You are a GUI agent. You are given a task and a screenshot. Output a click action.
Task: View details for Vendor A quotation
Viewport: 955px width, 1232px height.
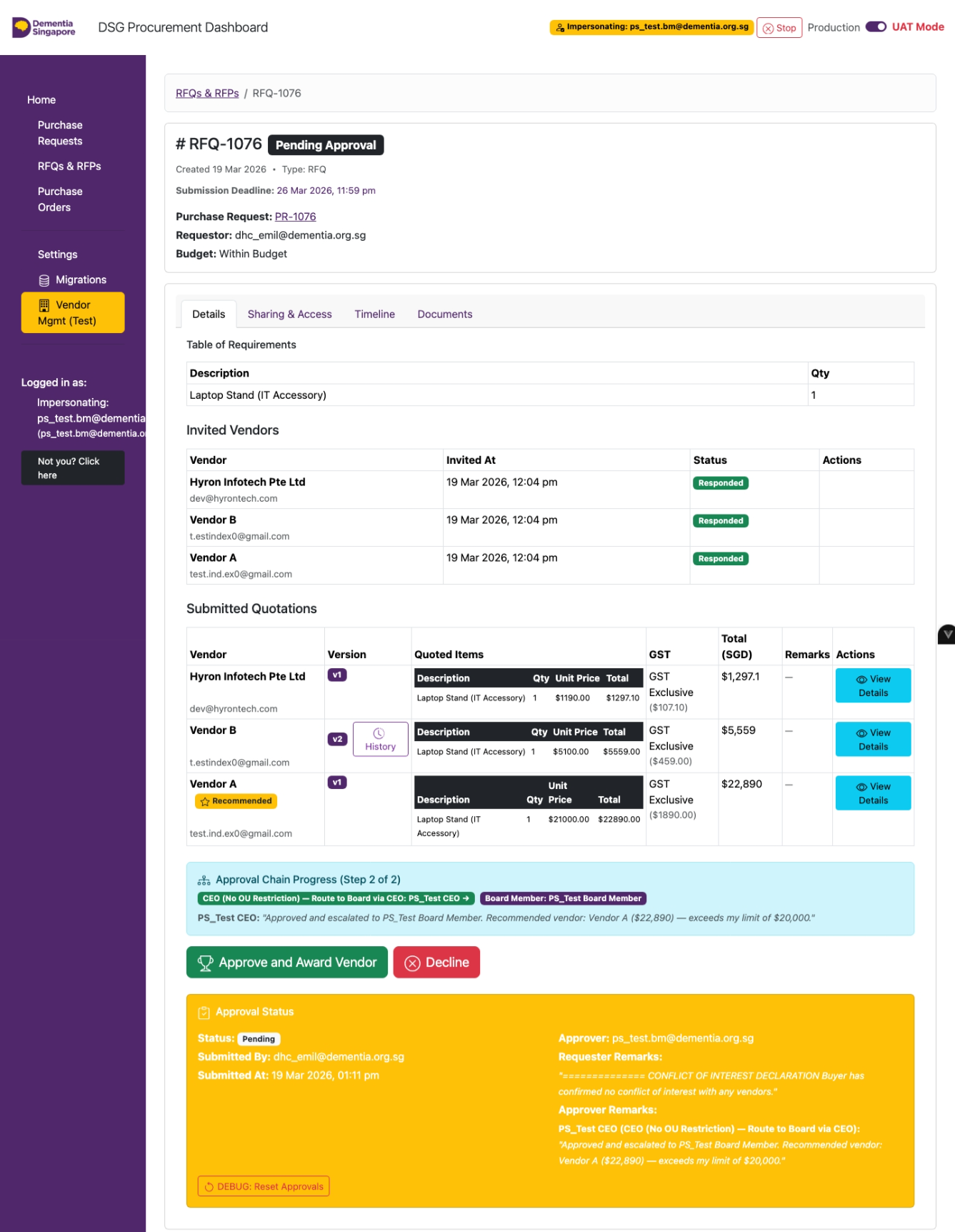pyautogui.click(x=873, y=793)
